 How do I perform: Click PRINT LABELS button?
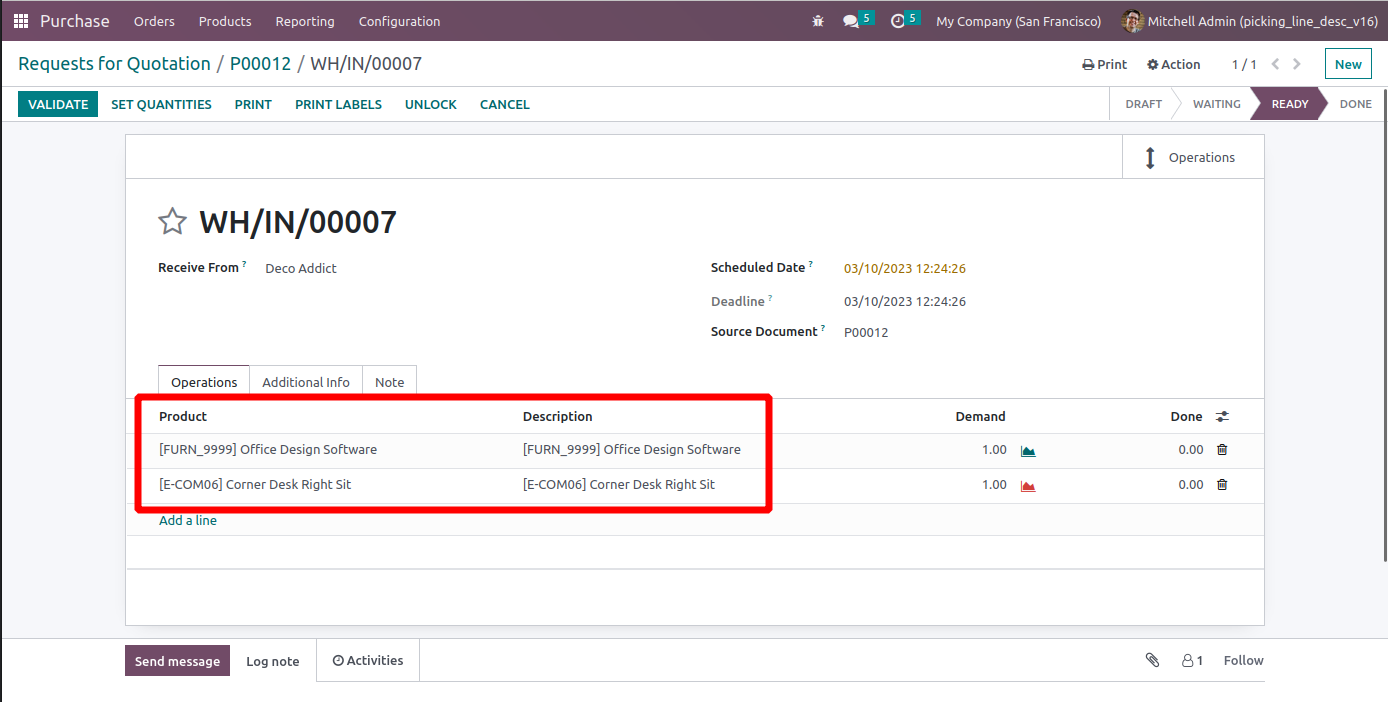pos(338,104)
